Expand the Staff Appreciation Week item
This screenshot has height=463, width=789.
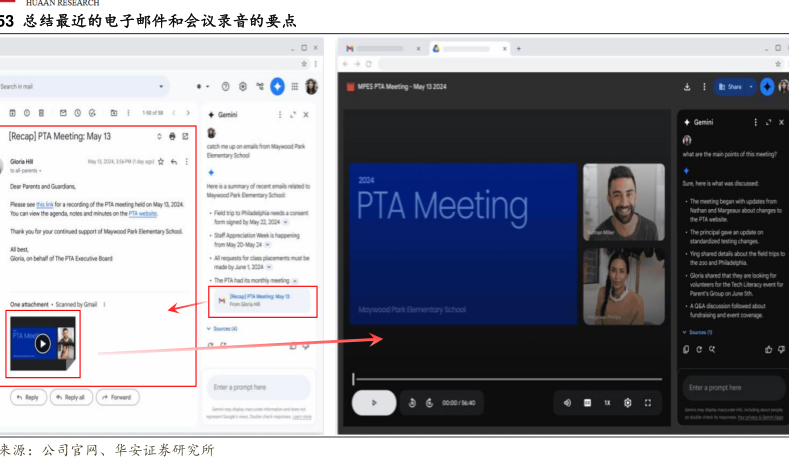(268, 245)
